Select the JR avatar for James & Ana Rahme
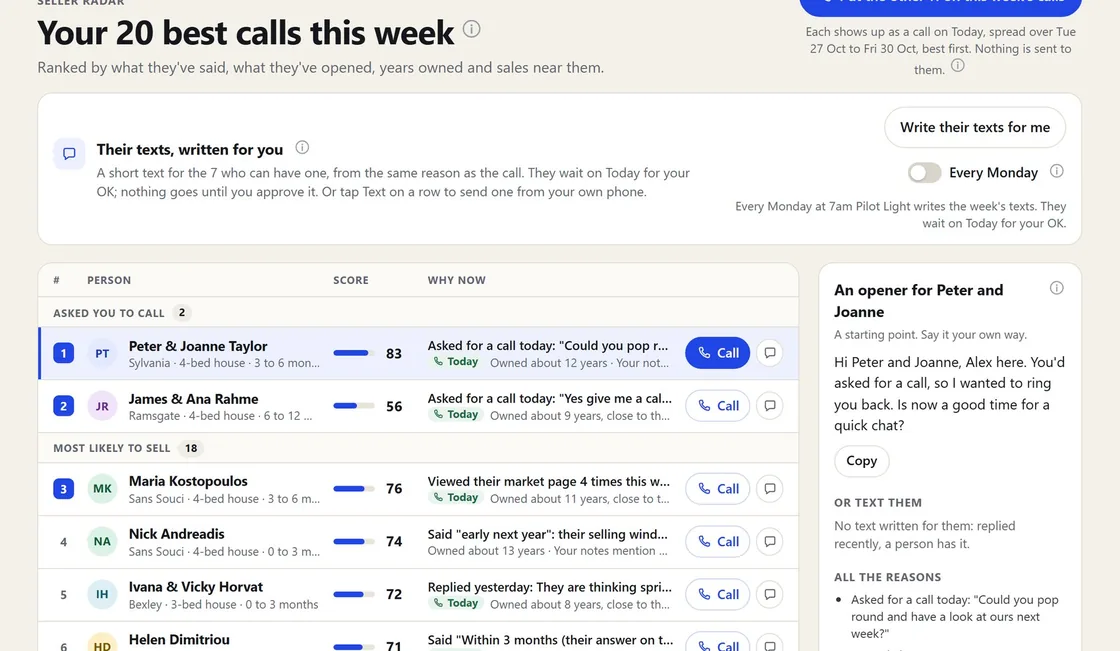Image resolution: width=1120 pixels, height=651 pixels. point(102,406)
